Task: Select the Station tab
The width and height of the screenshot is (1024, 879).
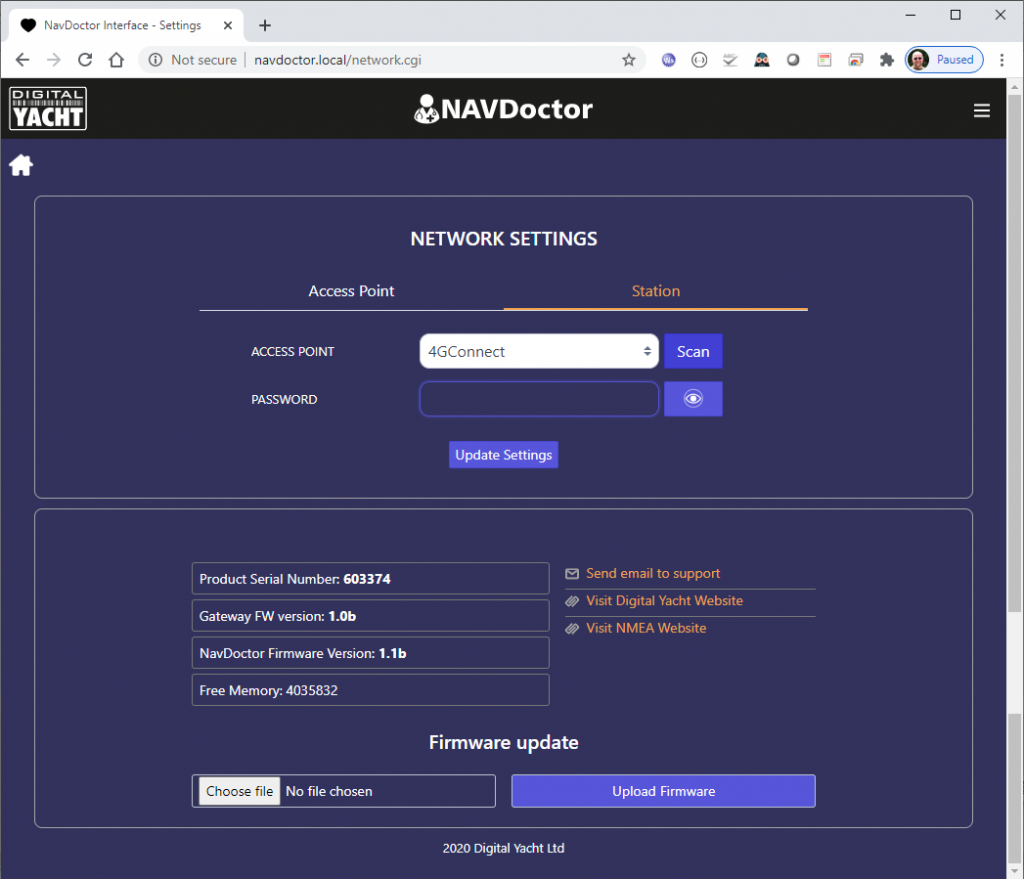Action: pyautogui.click(x=655, y=291)
